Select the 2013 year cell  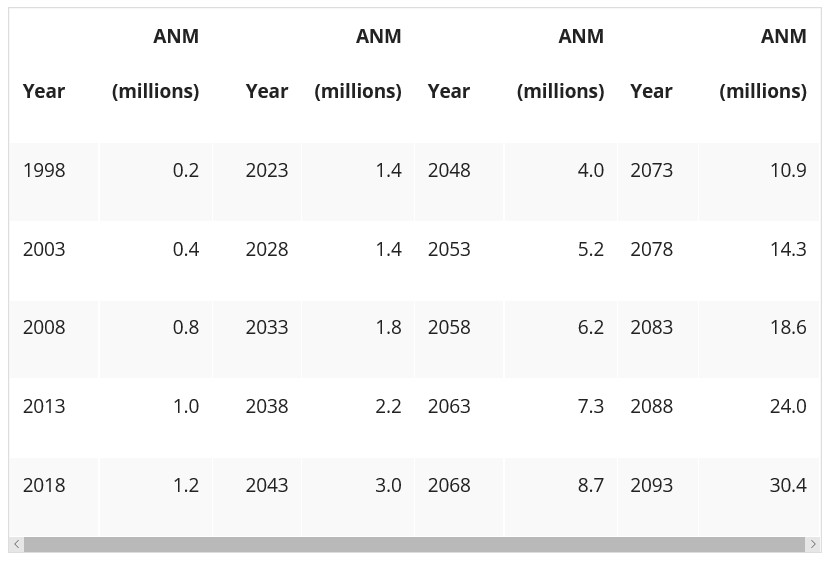44,407
